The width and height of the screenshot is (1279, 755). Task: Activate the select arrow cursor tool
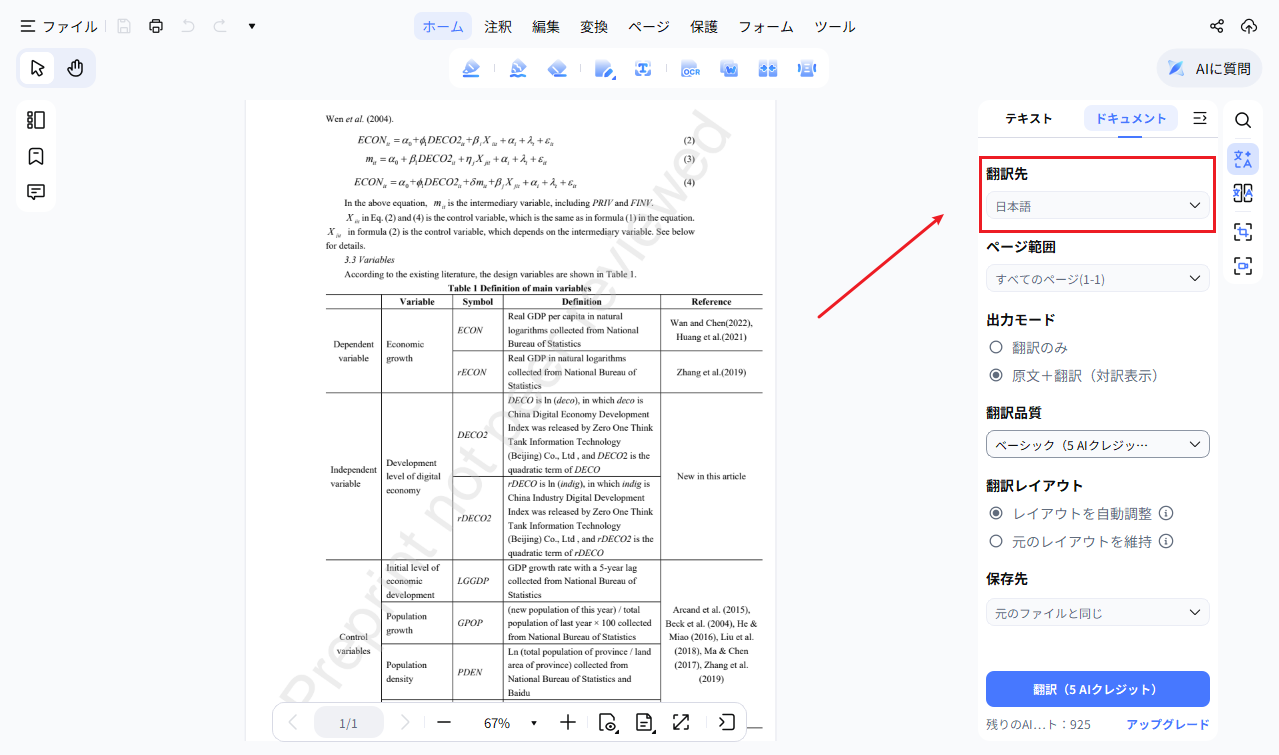click(38, 68)
